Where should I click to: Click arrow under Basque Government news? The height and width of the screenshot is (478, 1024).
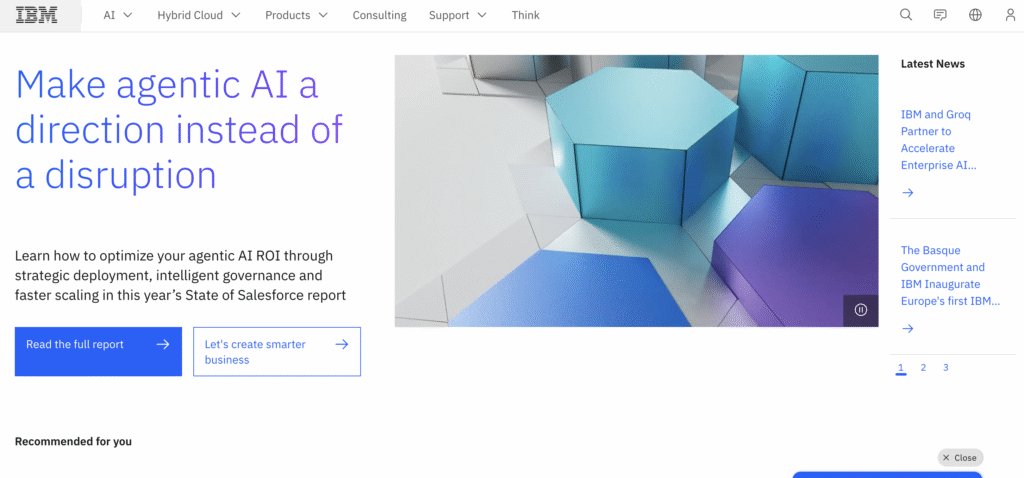[907, 328]
